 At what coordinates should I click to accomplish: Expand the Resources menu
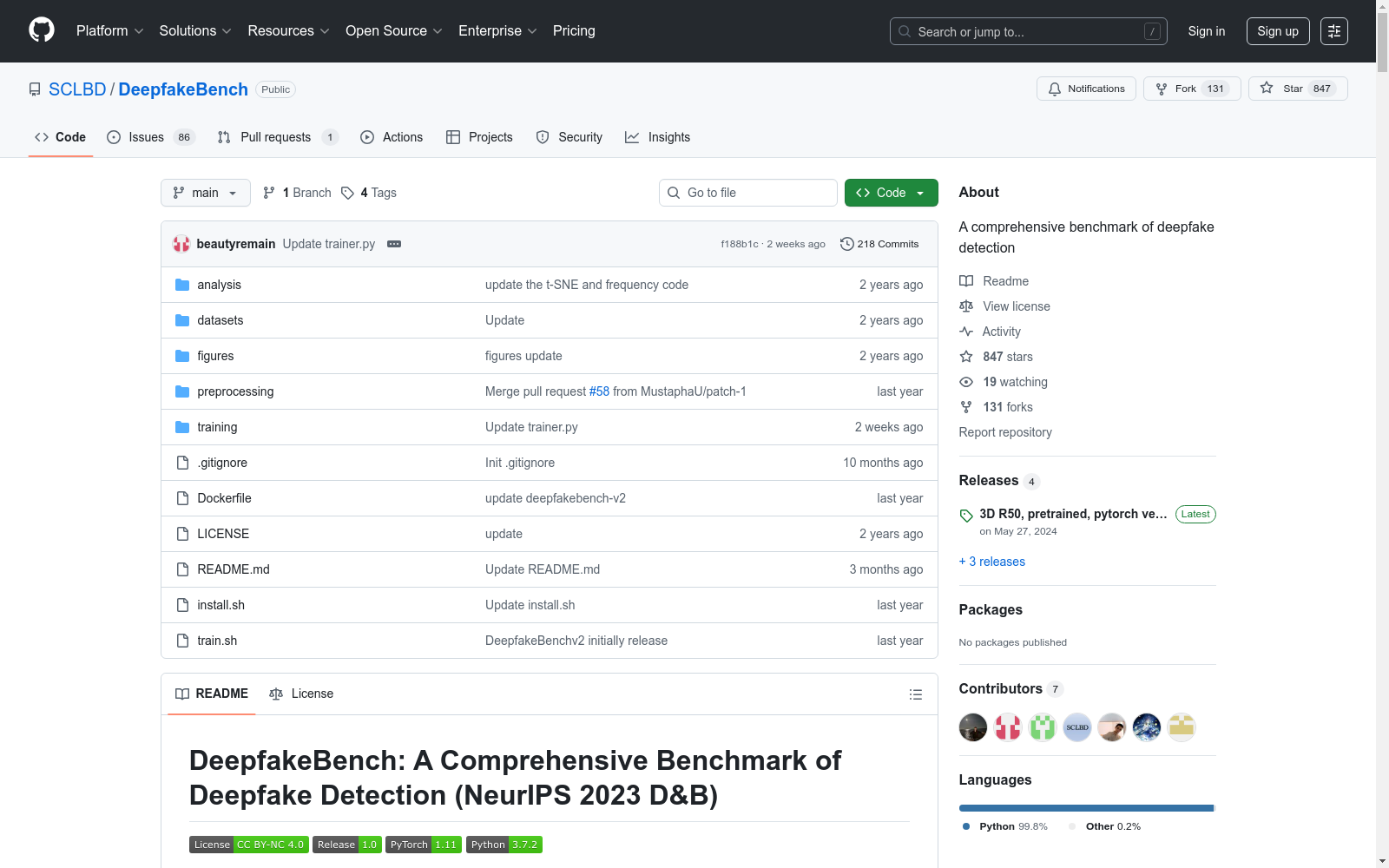point(289,31)
